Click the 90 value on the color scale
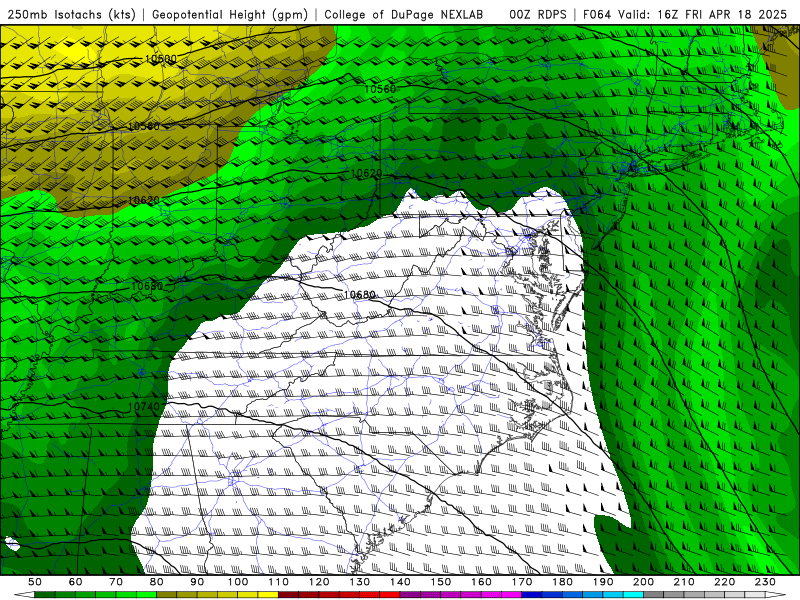The width and height of the screenshot is (800, 600). pos(197,582)
